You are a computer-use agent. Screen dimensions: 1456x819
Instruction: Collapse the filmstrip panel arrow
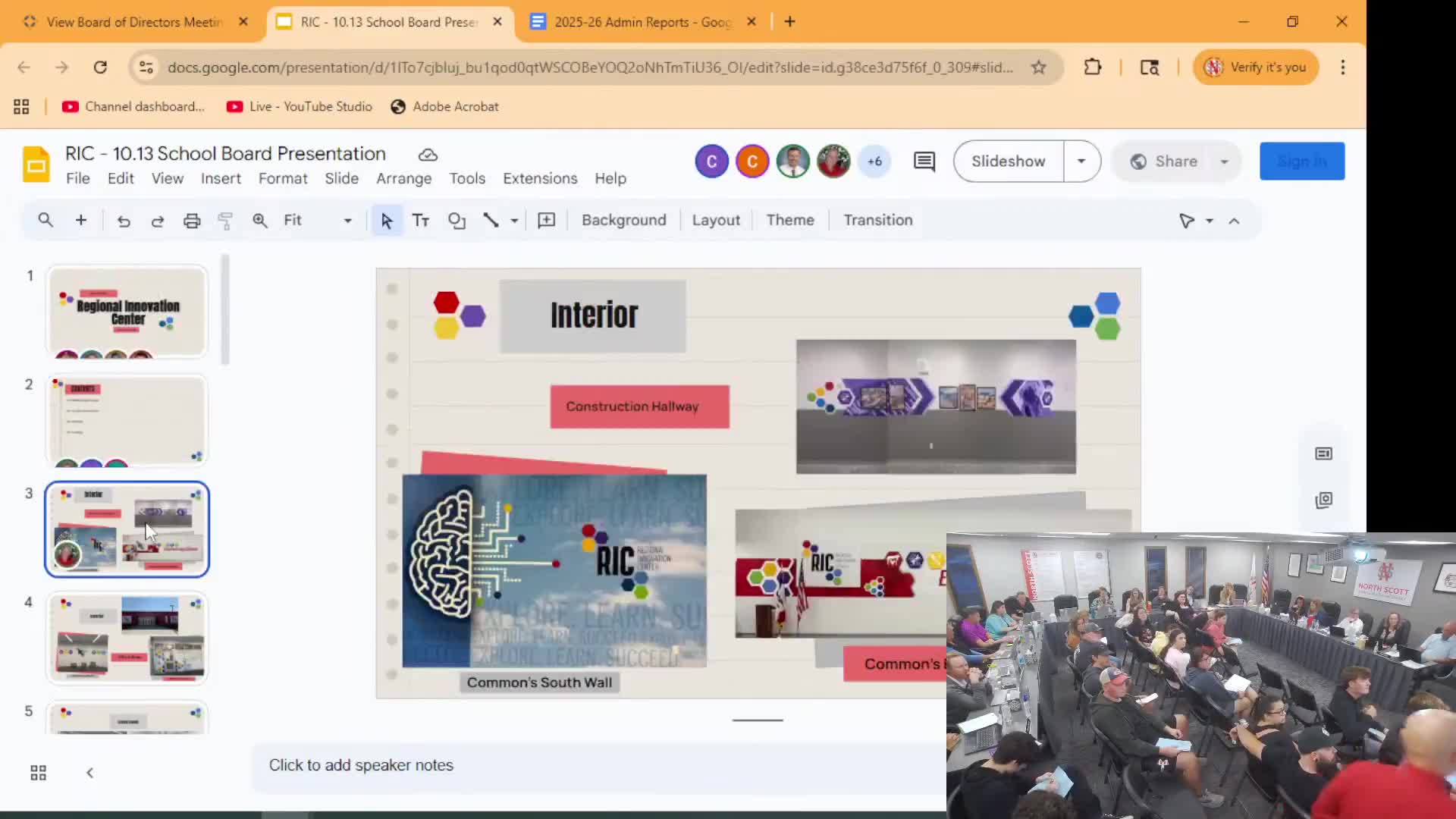pos(89,773)
